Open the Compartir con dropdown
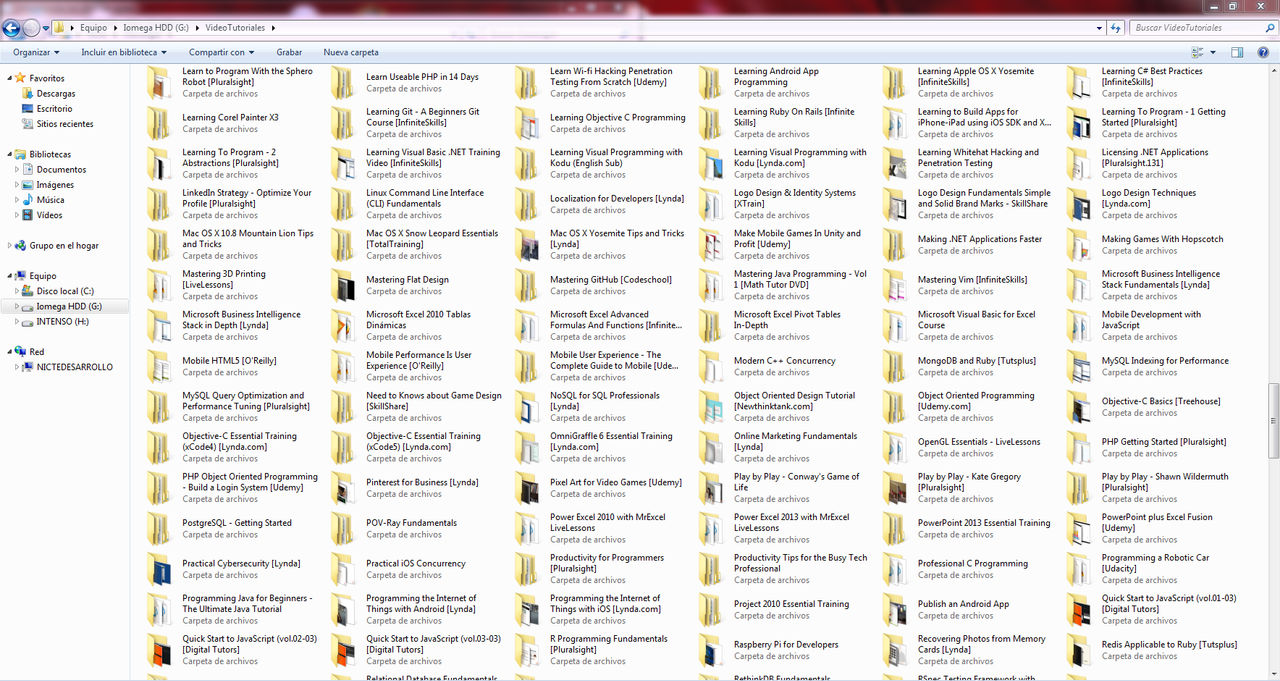This screenshot has width=1280, height=681. (221, 52)
